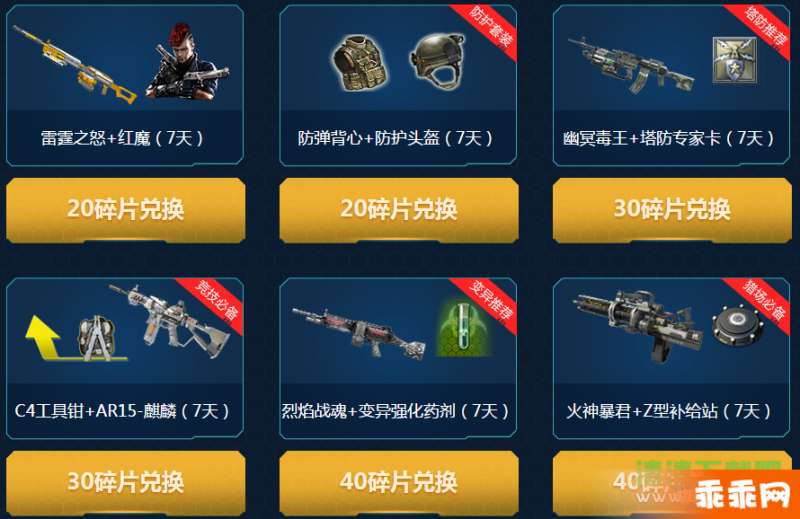Click 30碎片兑换 under 幽冥毒王+塔防专家卡
This screenshot has height=519, width=800.
(672, 209)
